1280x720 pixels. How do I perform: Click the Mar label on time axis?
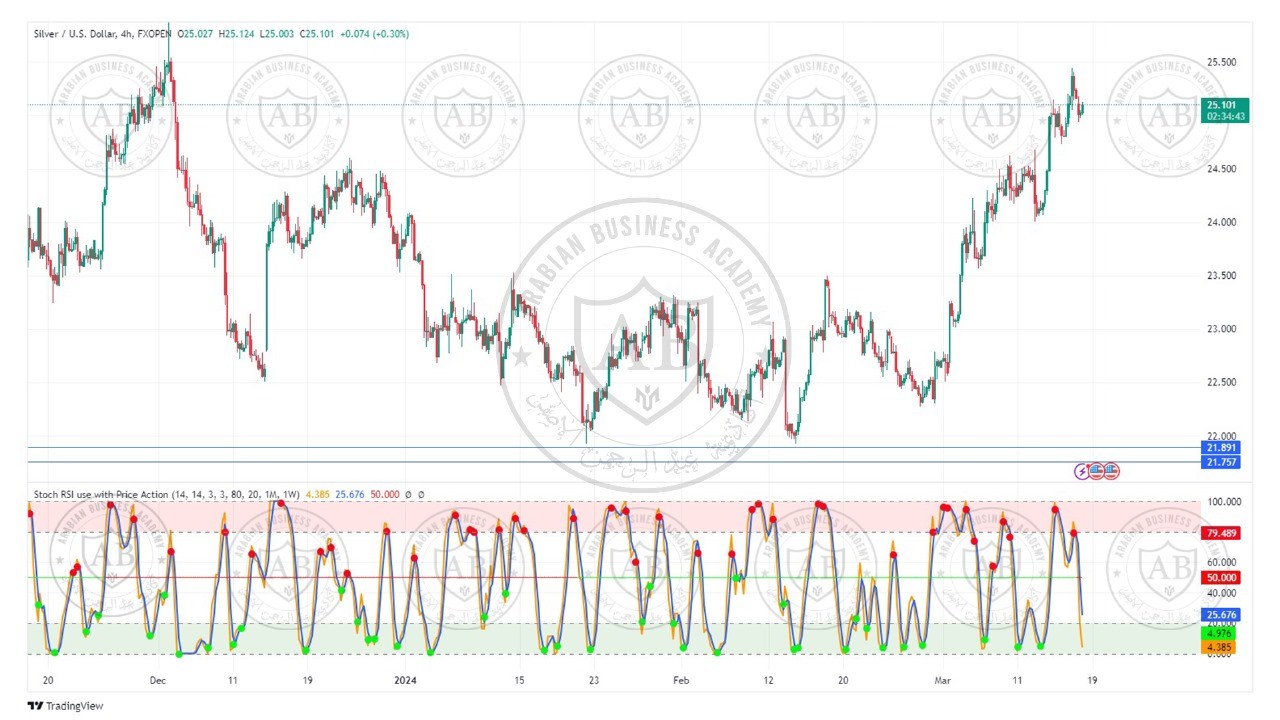942,680
